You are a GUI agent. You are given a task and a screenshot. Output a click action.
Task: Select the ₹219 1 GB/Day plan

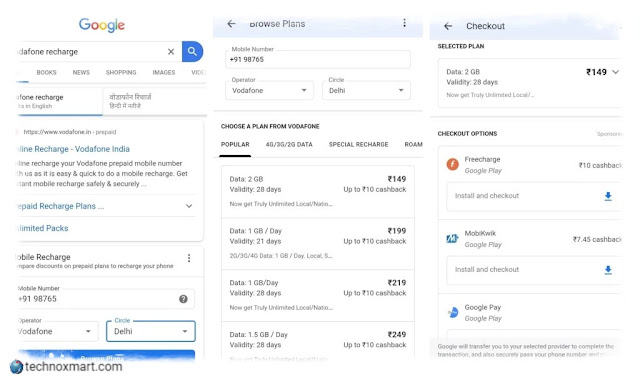pyautogui.click(x=318, y=295)
